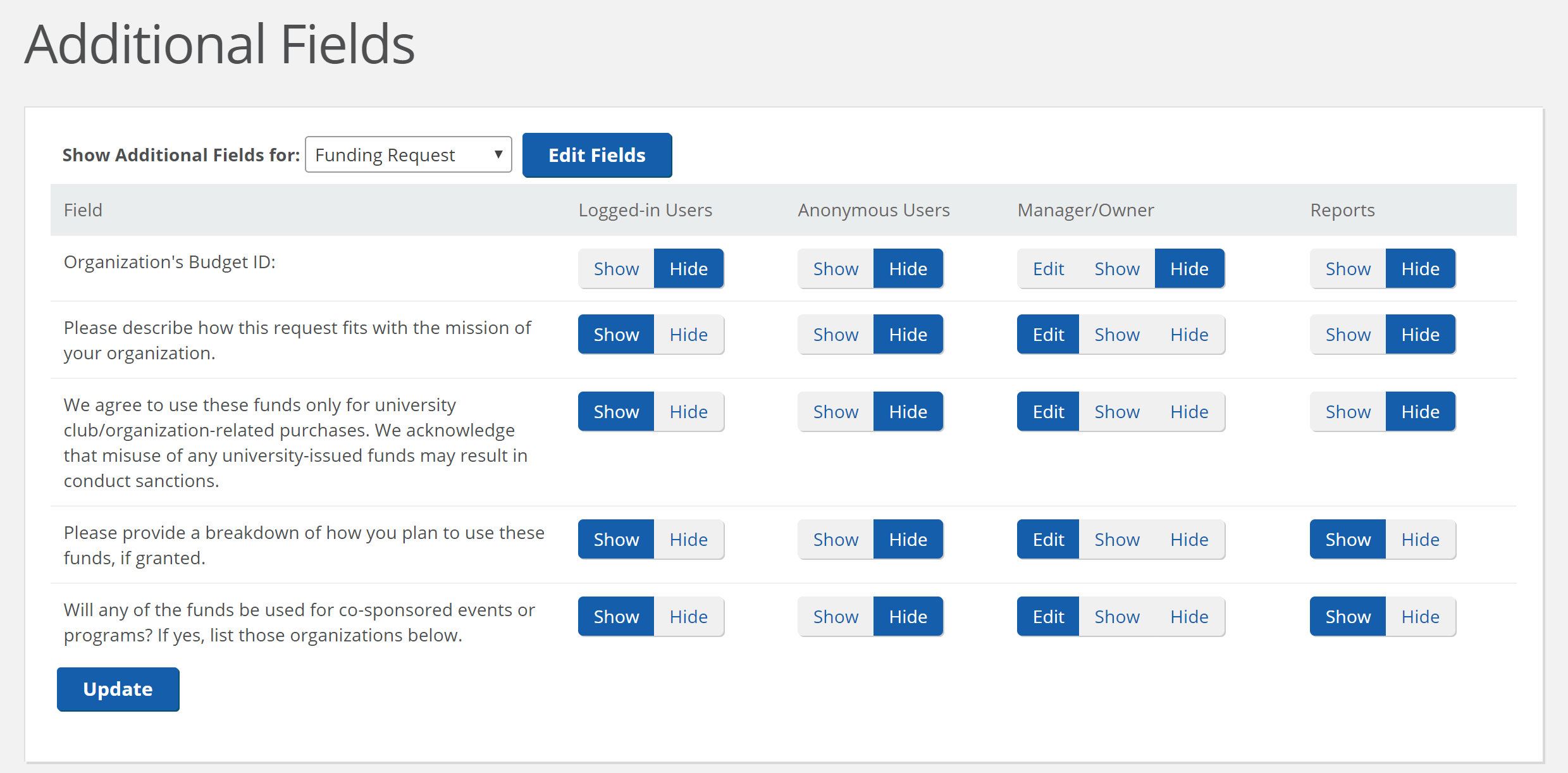Set Budget ID Logged-in Users to Show
This screenshot has height=773, width=1568.
(616, 269)
